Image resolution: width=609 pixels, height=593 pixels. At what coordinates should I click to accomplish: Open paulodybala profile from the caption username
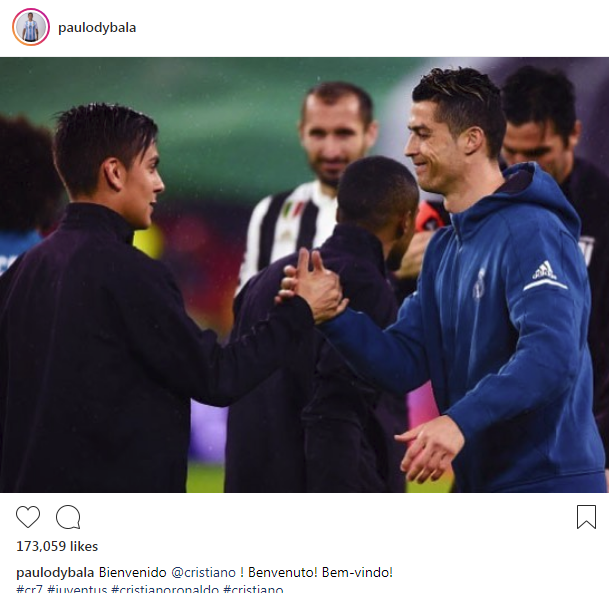tap(55, 573)
